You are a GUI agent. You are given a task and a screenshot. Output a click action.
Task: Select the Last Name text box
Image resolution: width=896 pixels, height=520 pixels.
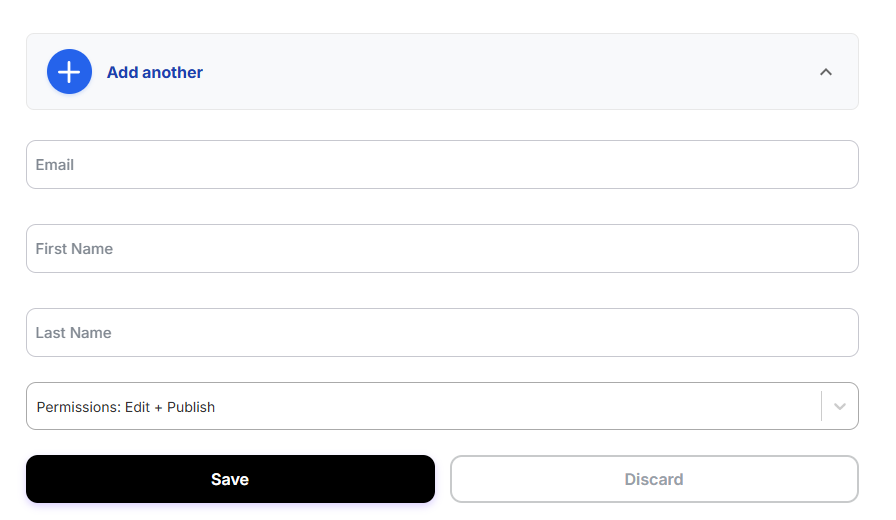tap(442, 333)
